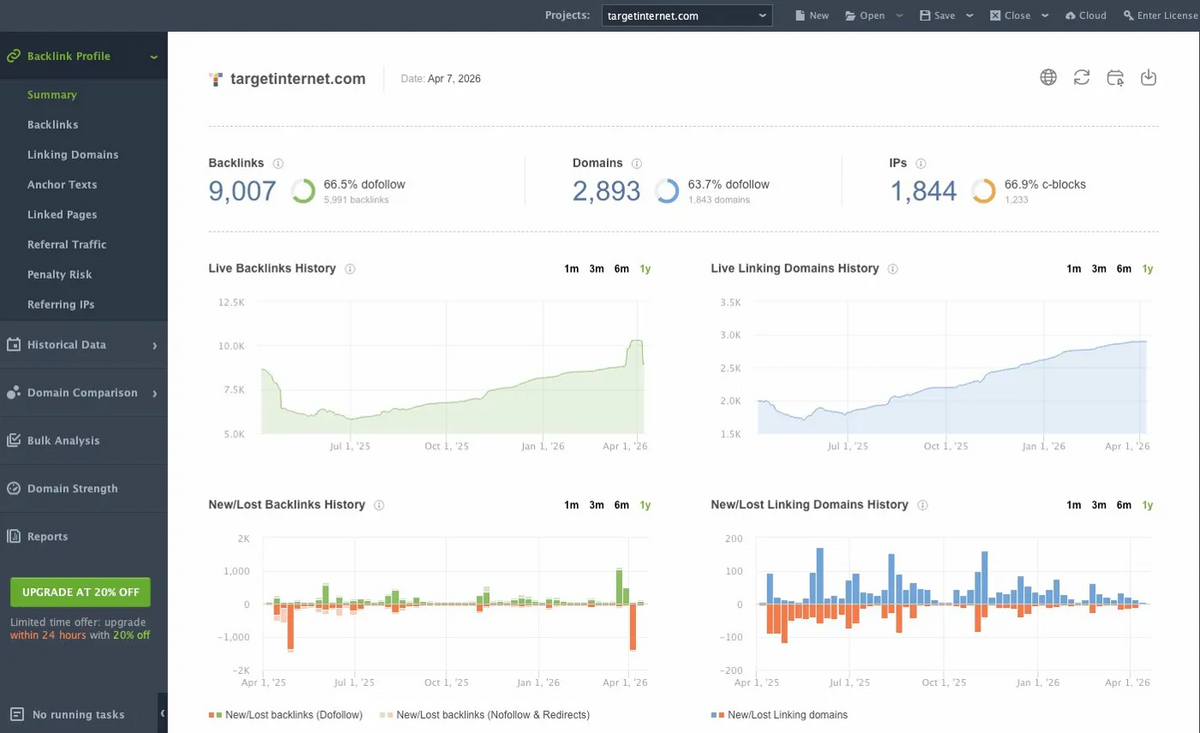This screenshot has width=1200, height=733.
Task: Select 1m range on Live Backlinks History
Action: (571, 269)
